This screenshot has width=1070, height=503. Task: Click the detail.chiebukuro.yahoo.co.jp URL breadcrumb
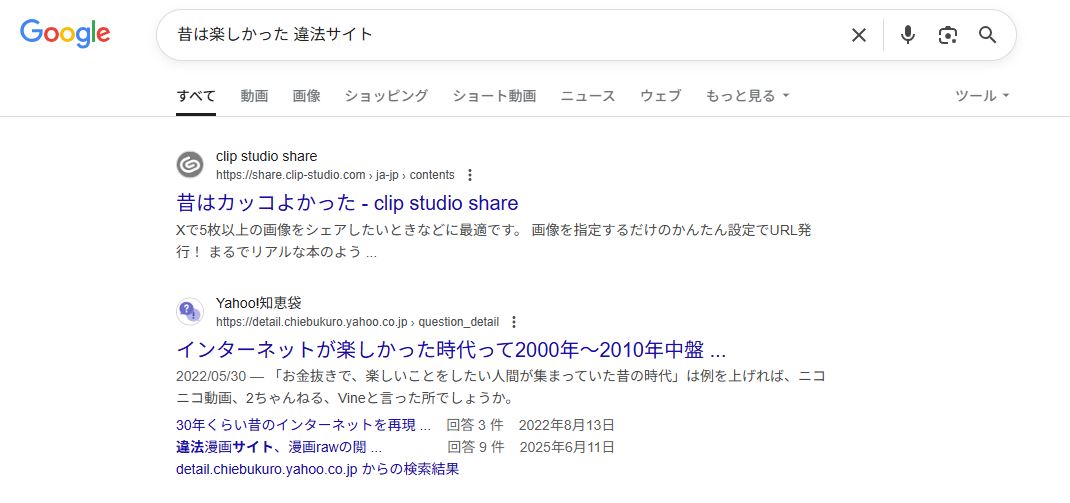click(358, 322)
